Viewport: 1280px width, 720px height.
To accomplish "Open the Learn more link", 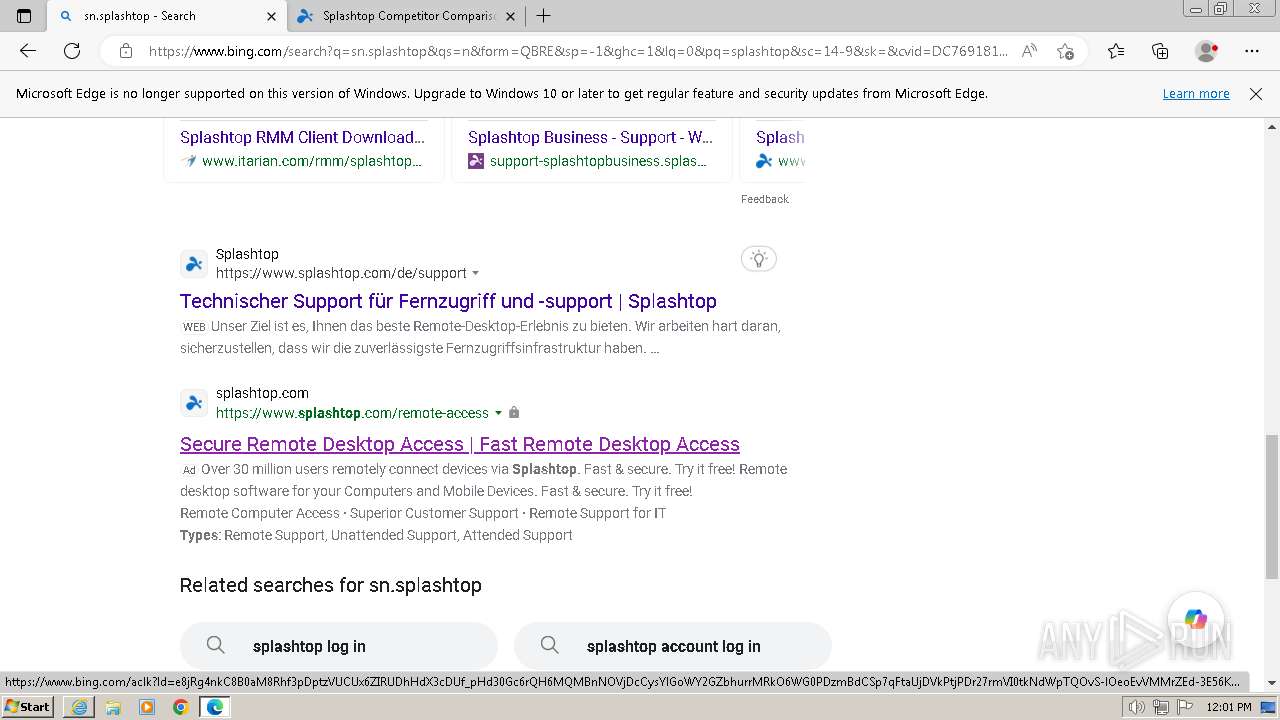I will click(x=1196, y=93).
